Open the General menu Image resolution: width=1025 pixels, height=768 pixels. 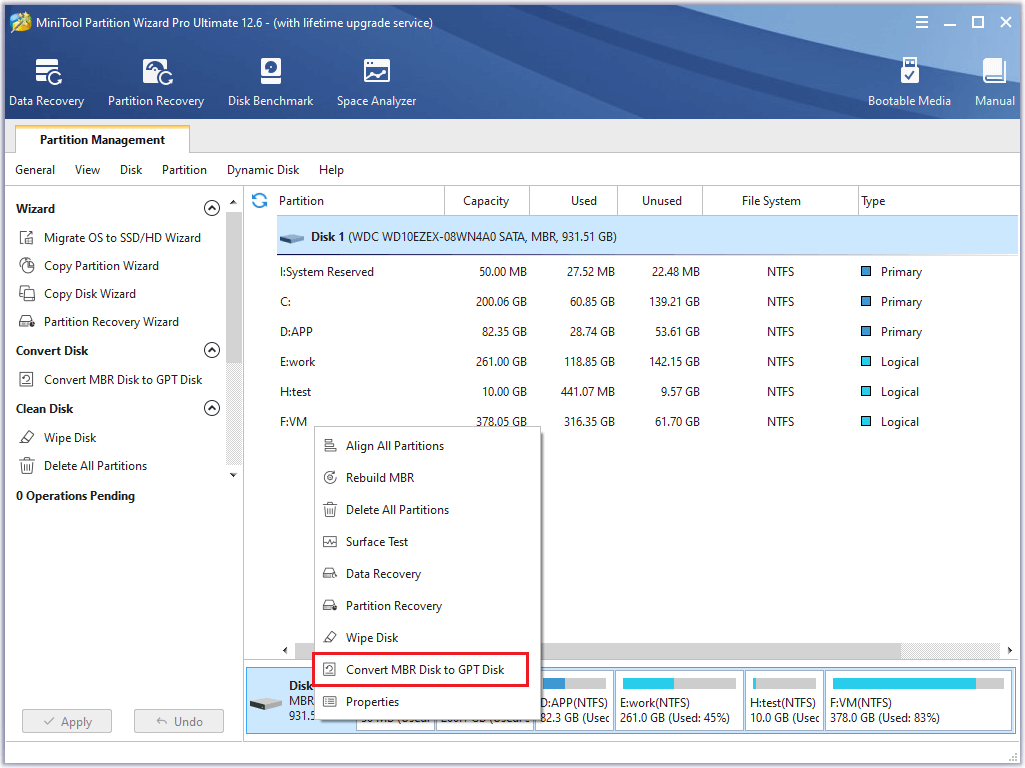coord(35,170)
